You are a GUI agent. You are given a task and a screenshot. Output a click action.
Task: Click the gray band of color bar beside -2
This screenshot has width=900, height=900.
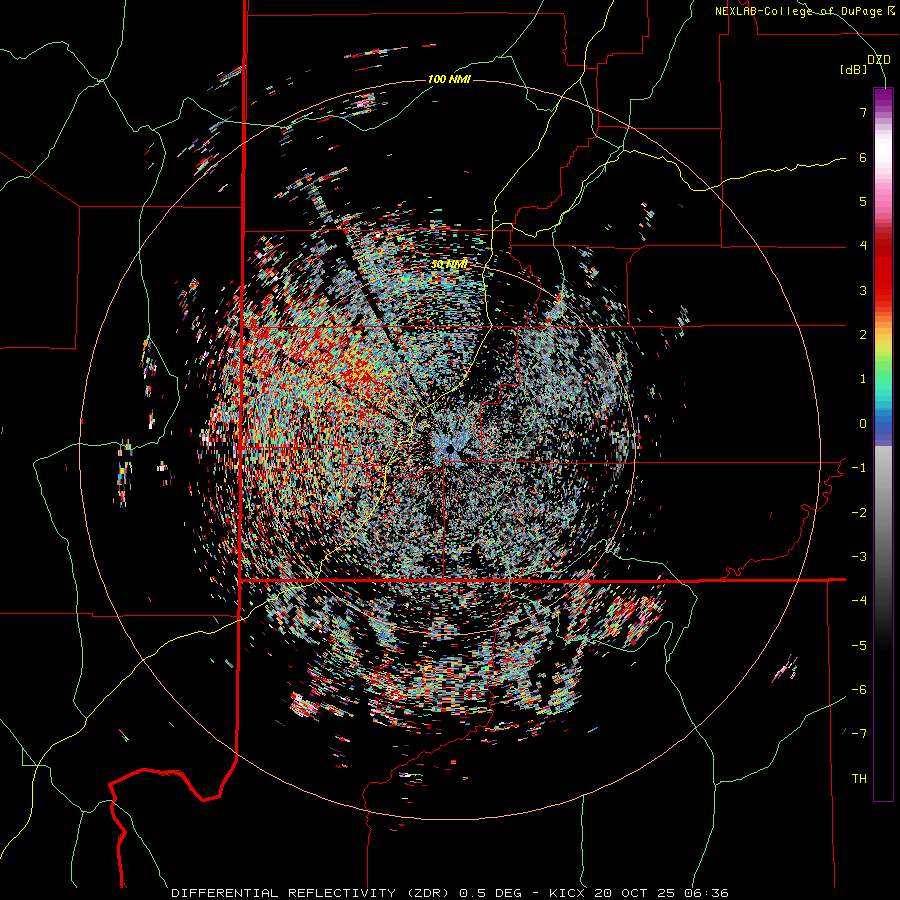point(883,513)
